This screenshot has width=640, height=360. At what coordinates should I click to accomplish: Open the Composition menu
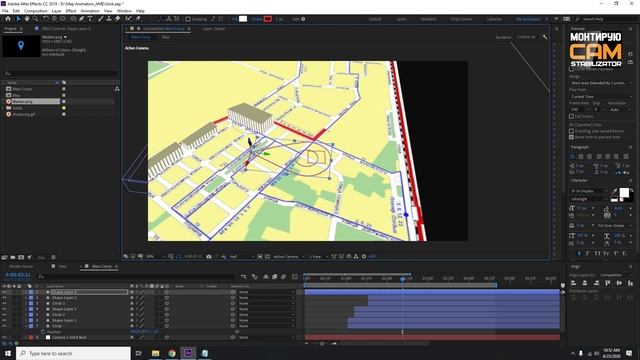point(36,11)
